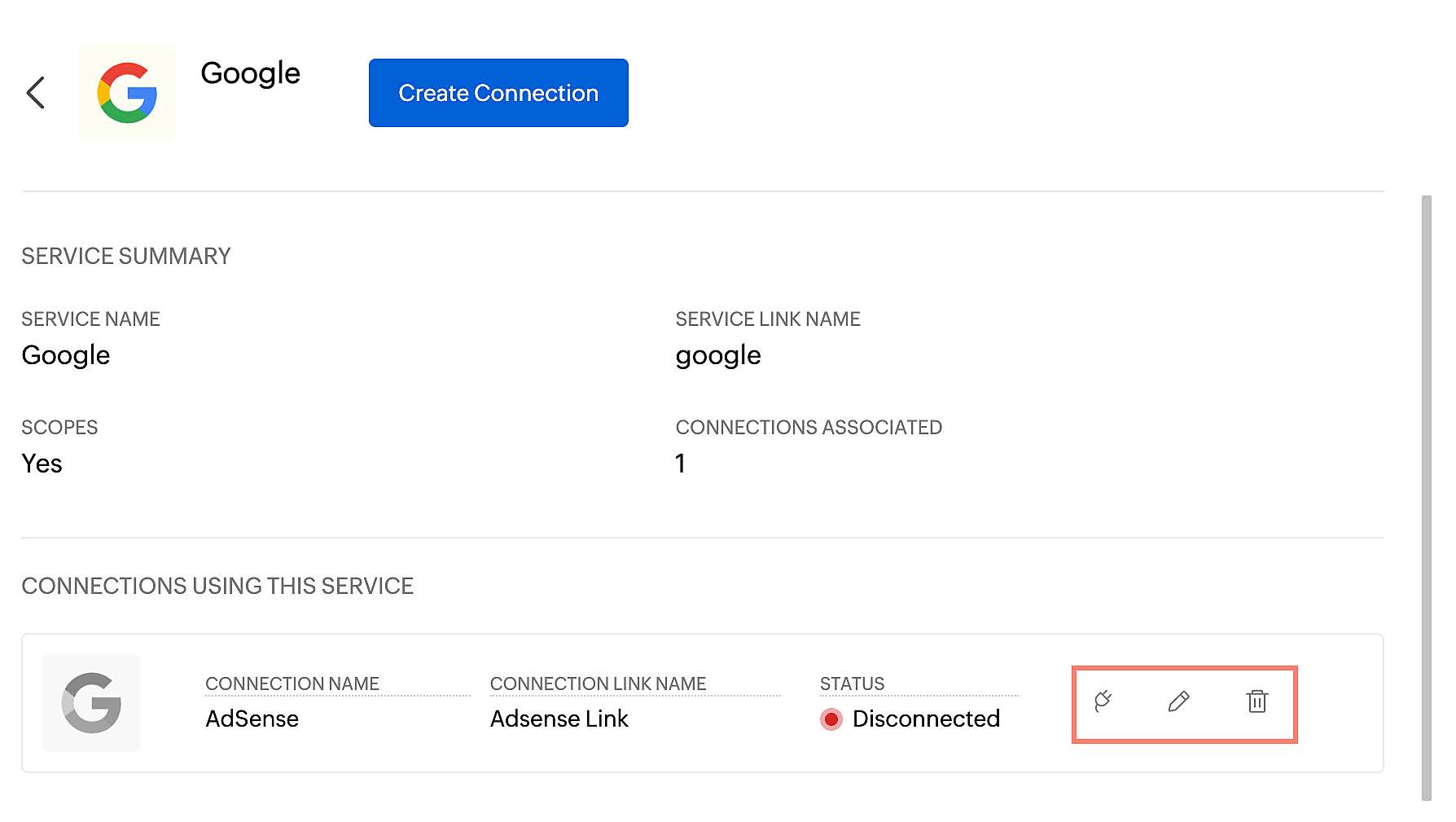Click the Connections Associated count 1

[x=680, y=464]
